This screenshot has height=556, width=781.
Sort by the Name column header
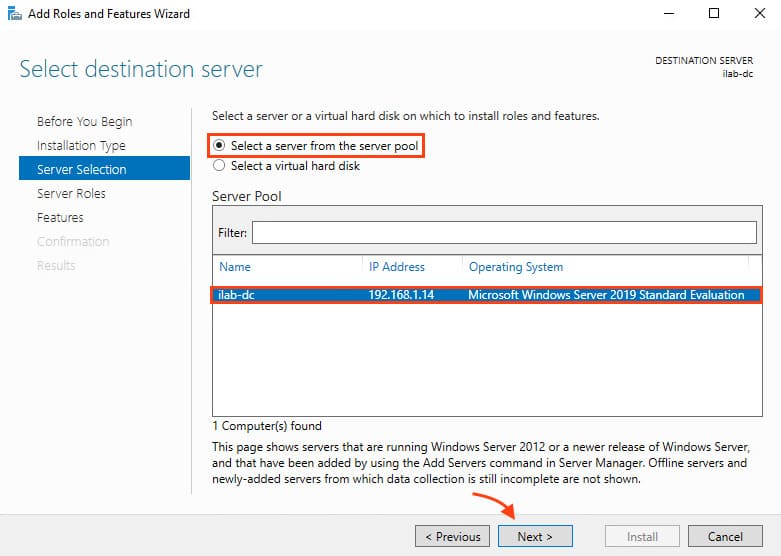point(235,267)
